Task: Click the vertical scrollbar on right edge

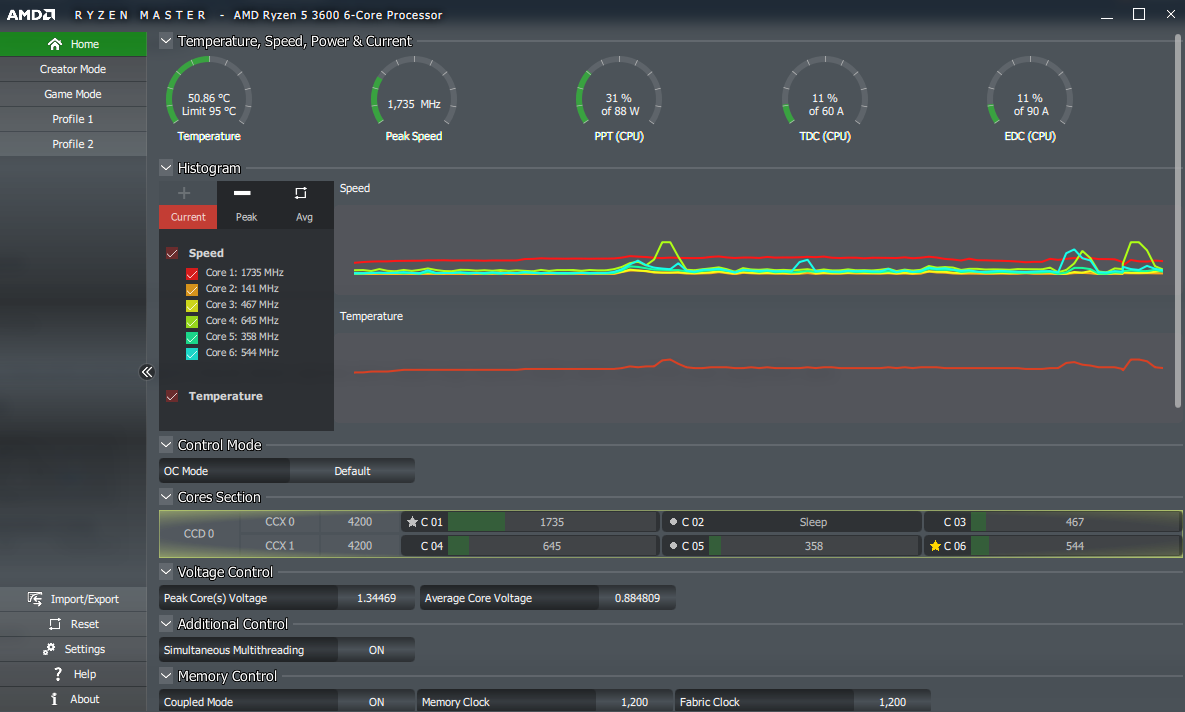Action: coord(1179,220)
